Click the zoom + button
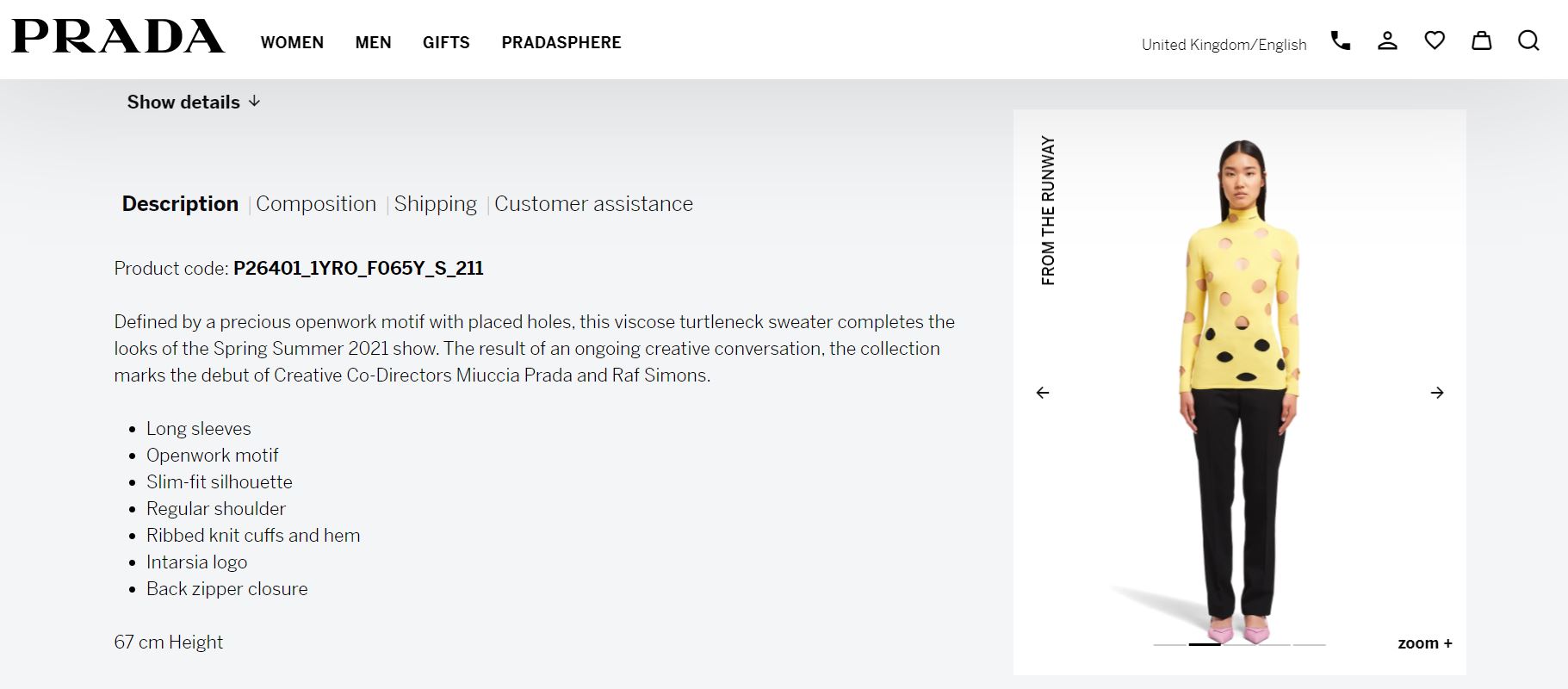Image resolution: width=1568 pixels, height=689 pixels. tap(1425, 643)
